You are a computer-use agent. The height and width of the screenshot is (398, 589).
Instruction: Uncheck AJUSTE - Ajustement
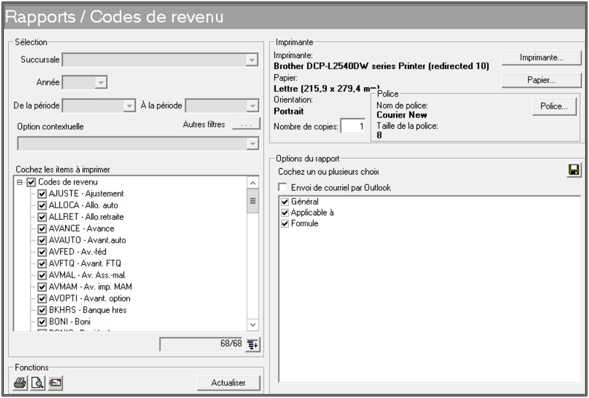42,194
